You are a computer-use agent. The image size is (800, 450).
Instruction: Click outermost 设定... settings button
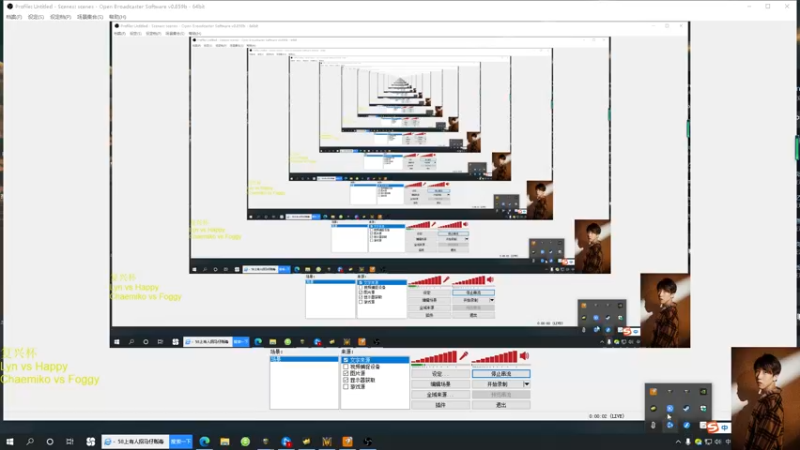click(440, 373)
